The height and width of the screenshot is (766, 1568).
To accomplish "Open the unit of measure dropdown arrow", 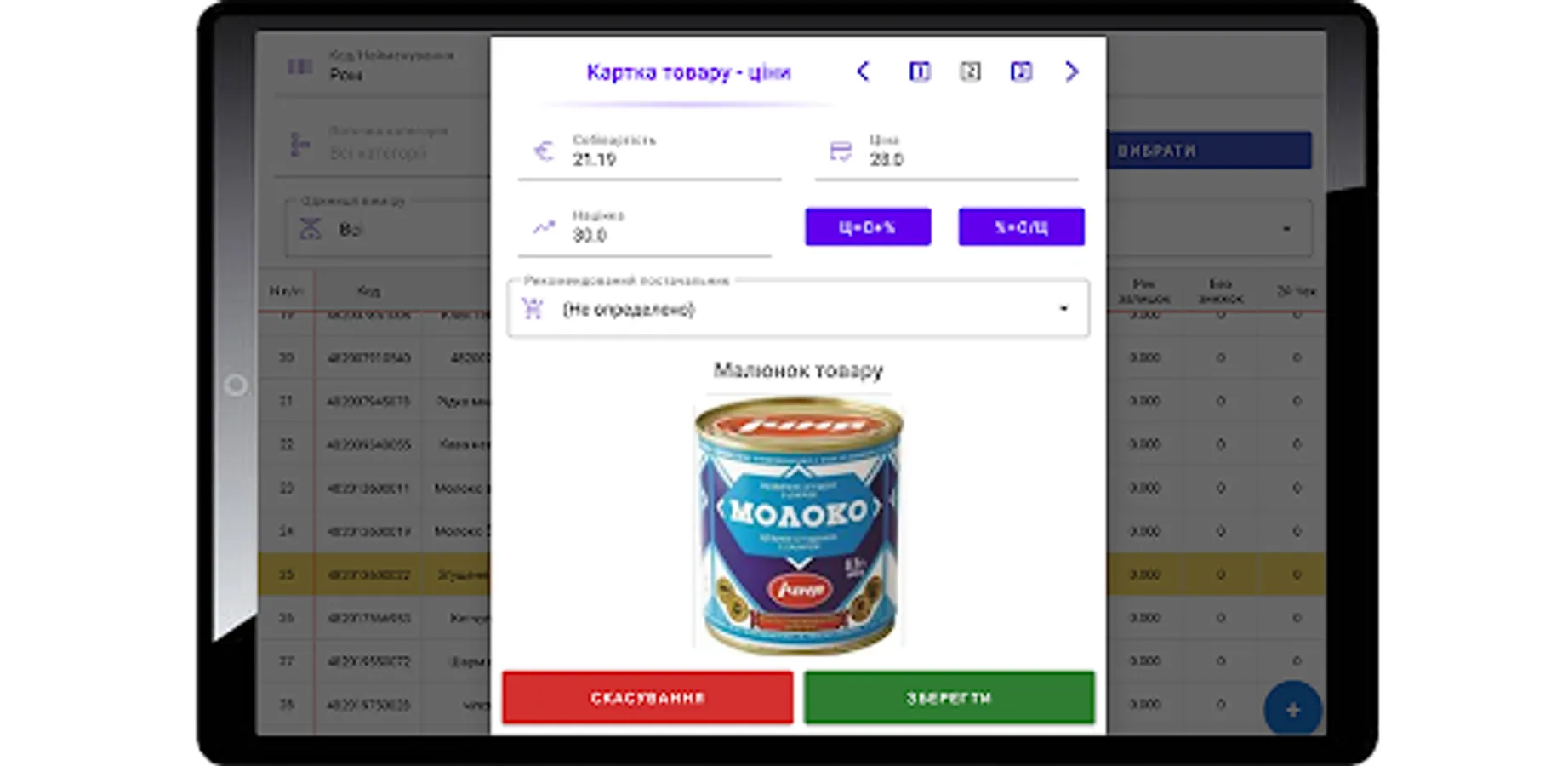I will pos(1286,228).
